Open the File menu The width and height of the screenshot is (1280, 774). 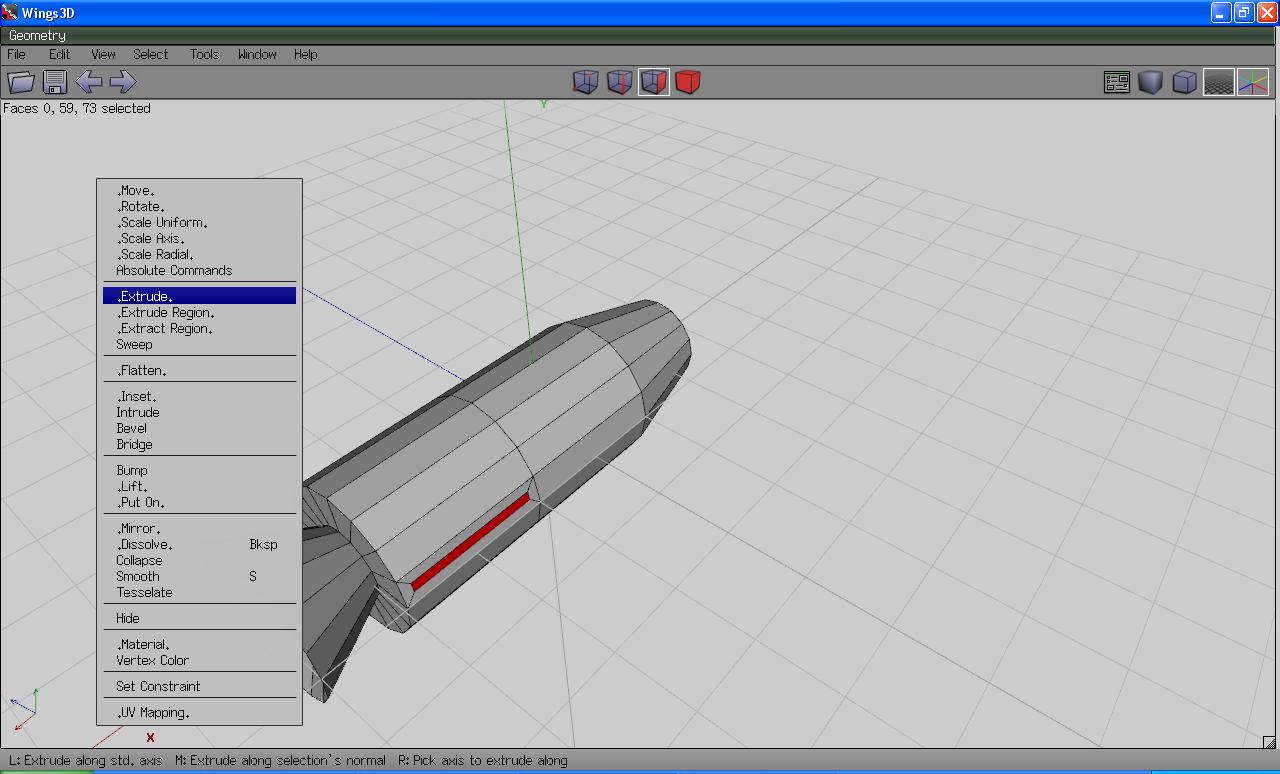[x=17, y=54]
